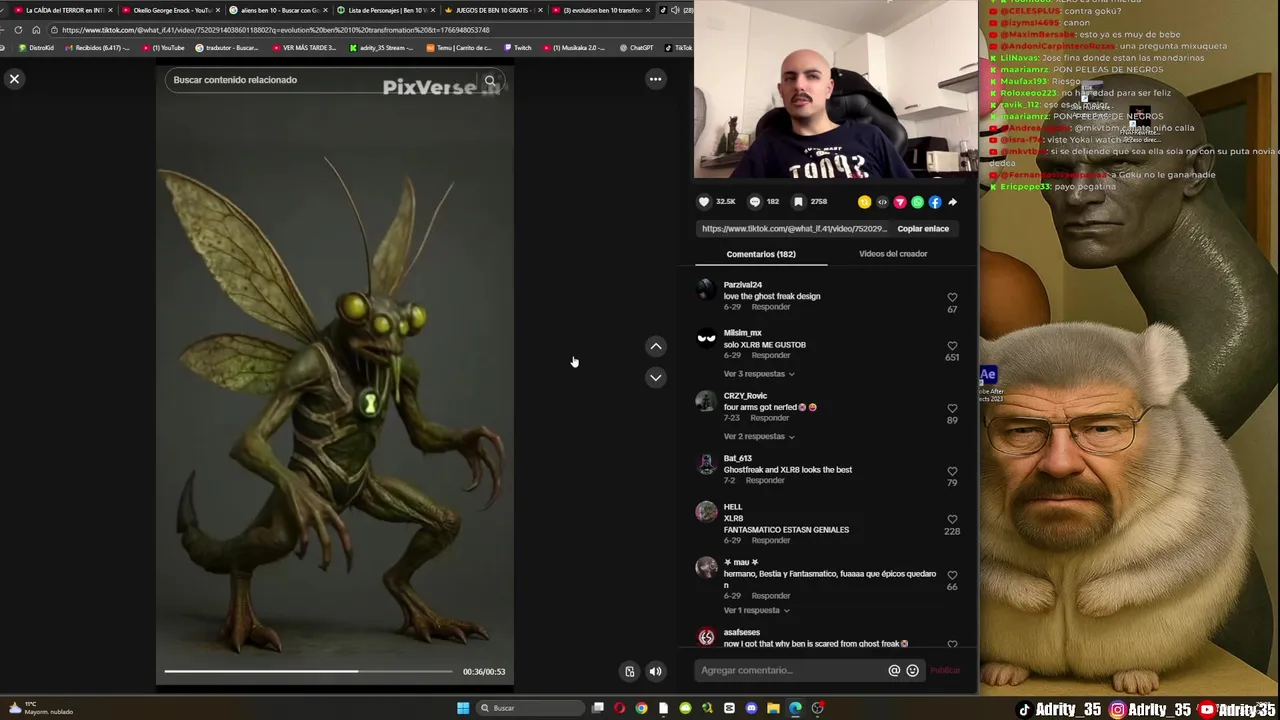Like Bat_613's comment
The width and height of the screenshot is (1280, 720).
(x=952, y=471)
